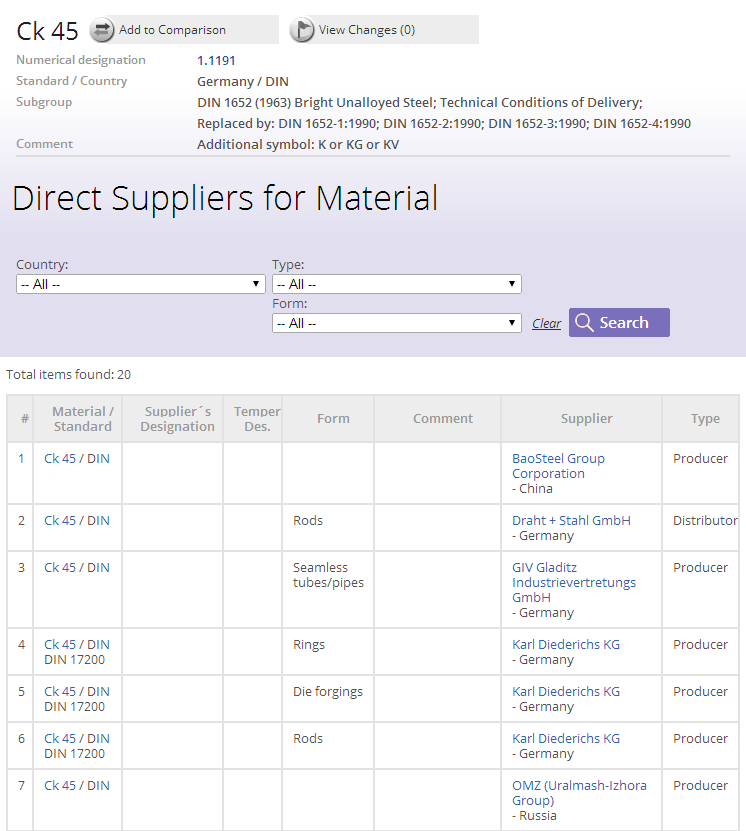
Task: Click the Supplier column header
Action: click(x=587, y=419)
